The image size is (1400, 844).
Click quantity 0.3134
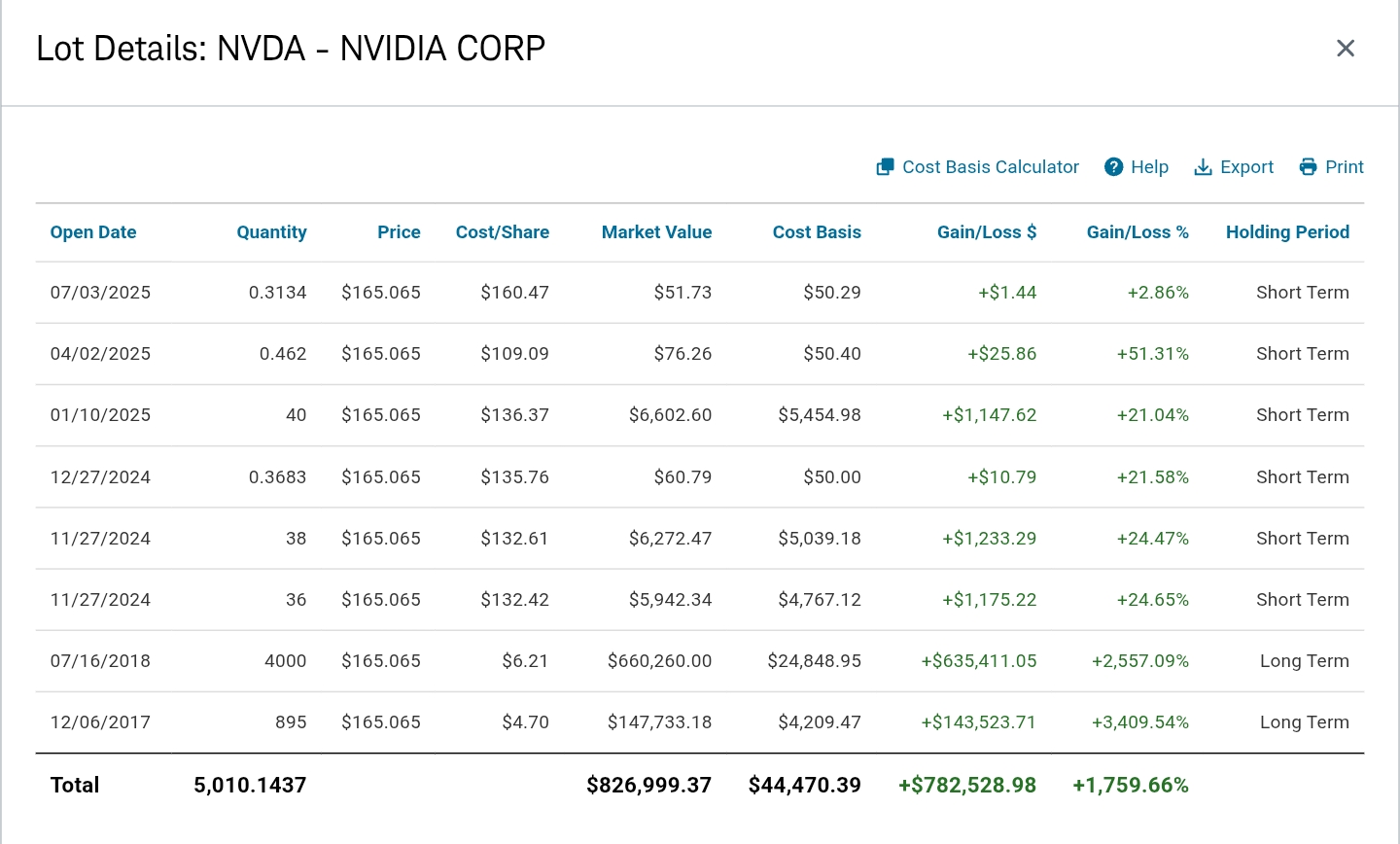click(277, 293)
